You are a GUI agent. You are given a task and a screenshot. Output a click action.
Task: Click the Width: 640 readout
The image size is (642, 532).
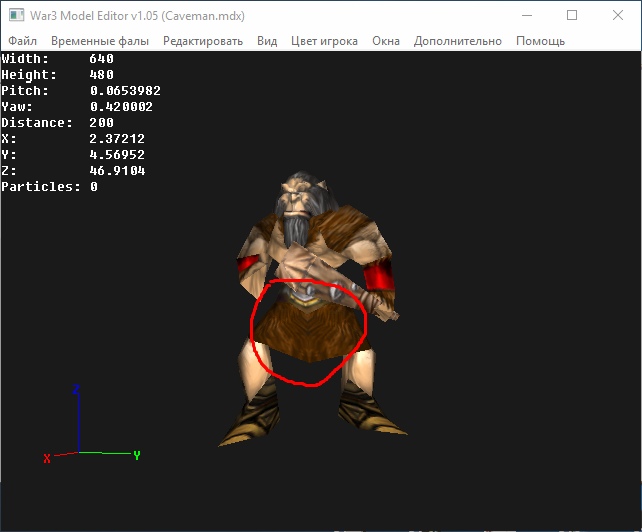pos(57,59)
